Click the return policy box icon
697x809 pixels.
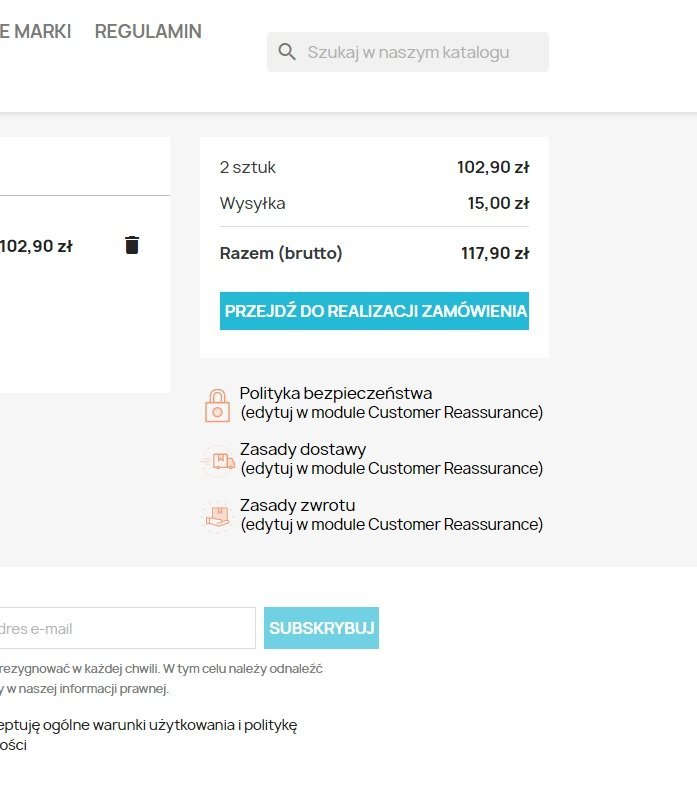[218, 516]
